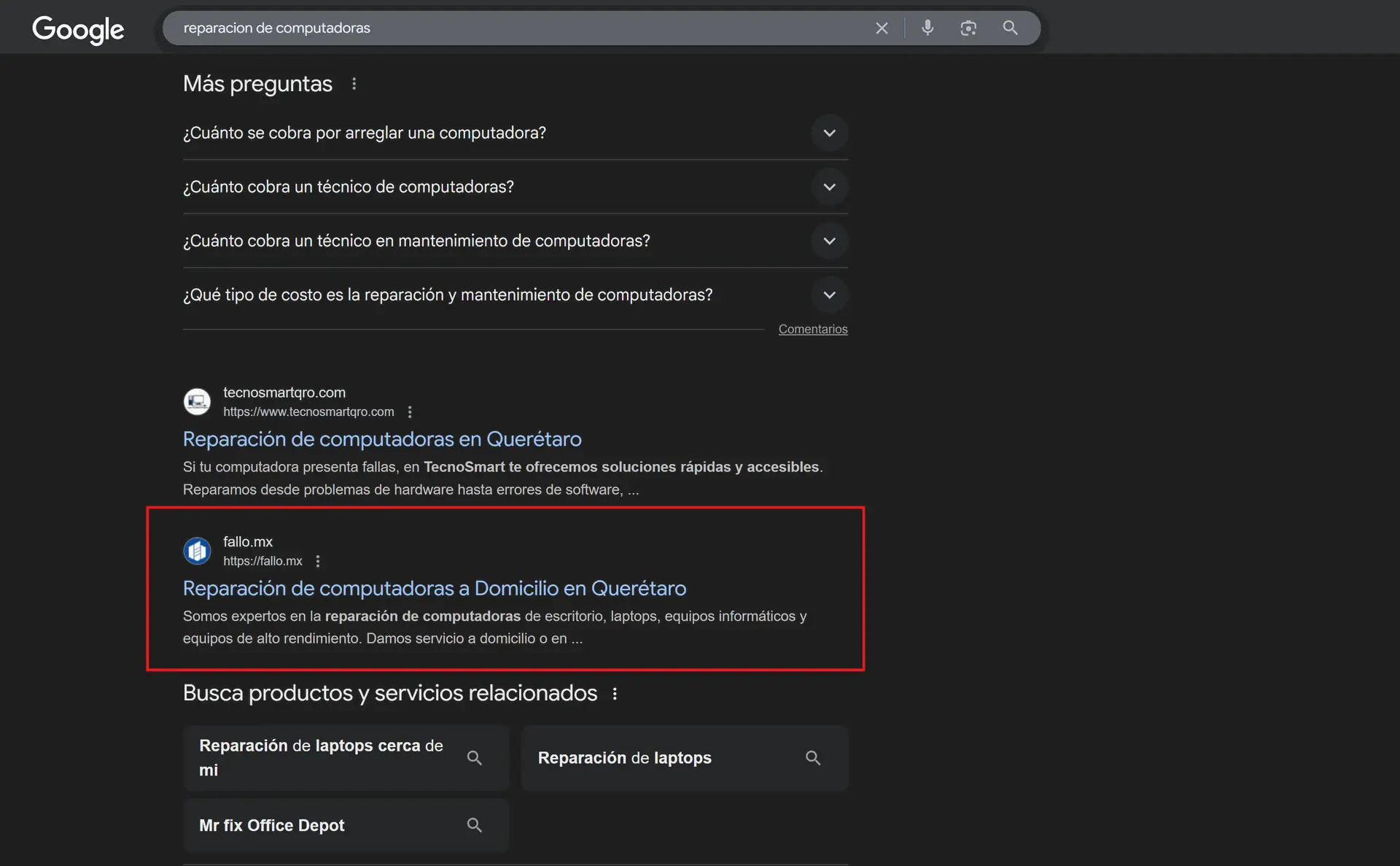Click the TecnoSmart snippet description text
The image size is (1400, 866).
503,478
